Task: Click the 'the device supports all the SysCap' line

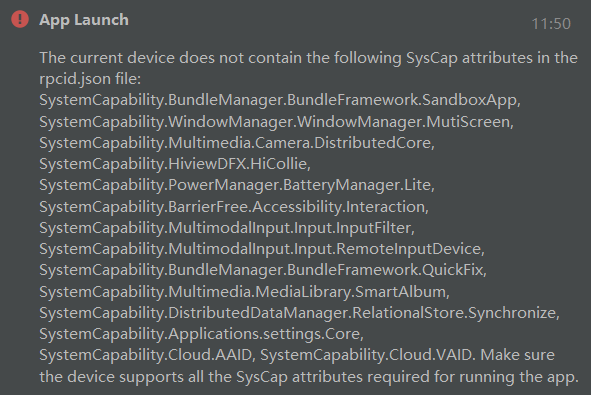Action: coord(309,377)
